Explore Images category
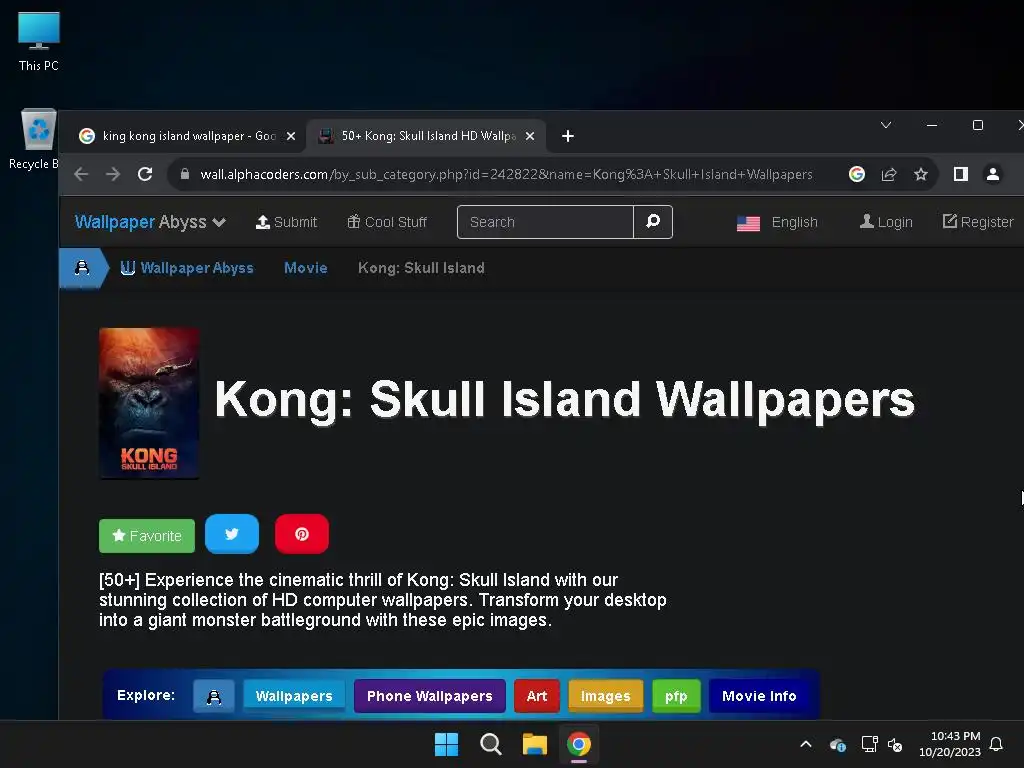The image size is (1024, 768). point(606,696)
